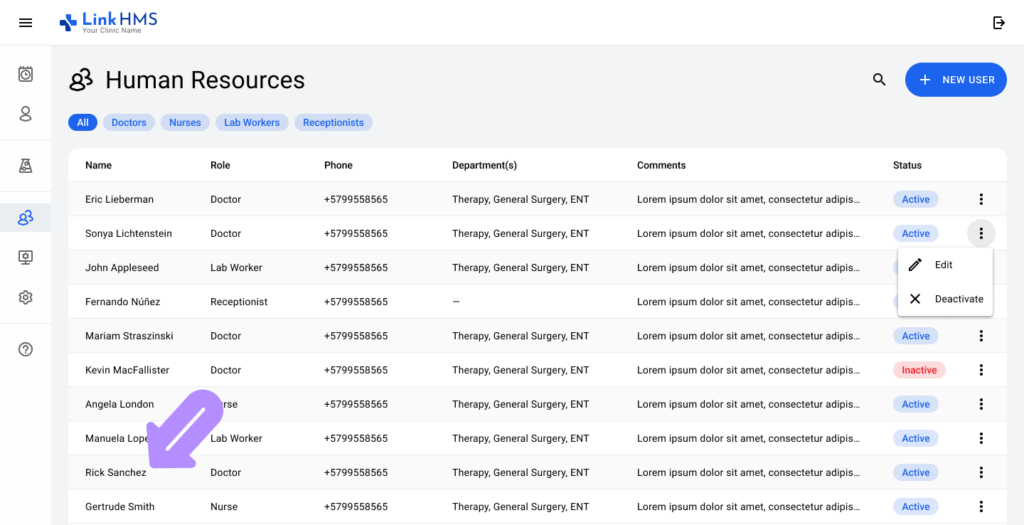1024x525 pixels.
Task: Select the Human Resources sidebar icon
Action: point(25,217)
